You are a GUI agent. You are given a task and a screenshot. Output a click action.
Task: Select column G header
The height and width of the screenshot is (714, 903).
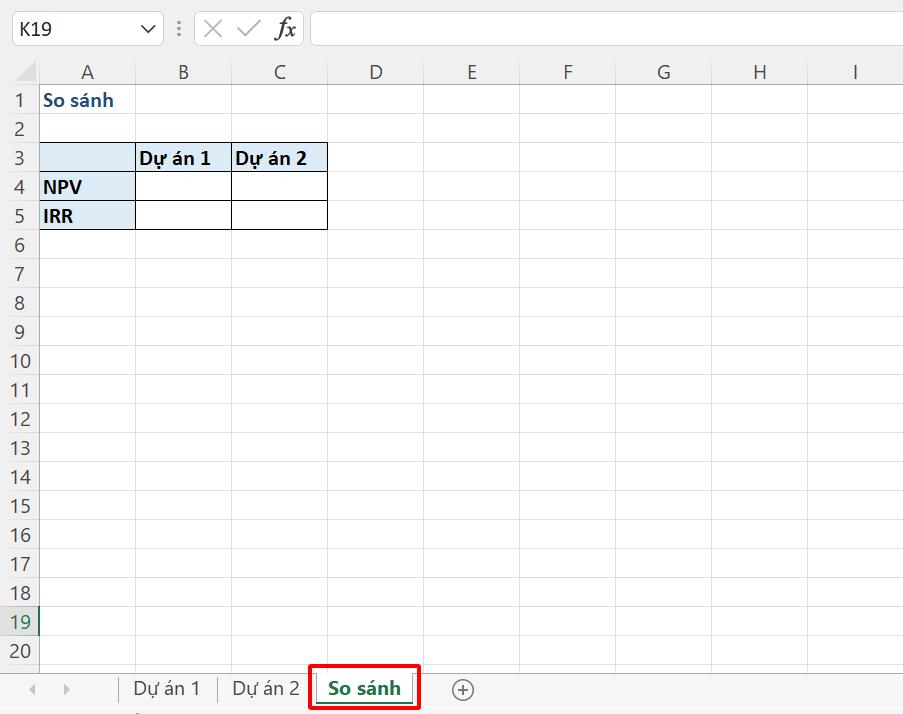coord(663,72)
